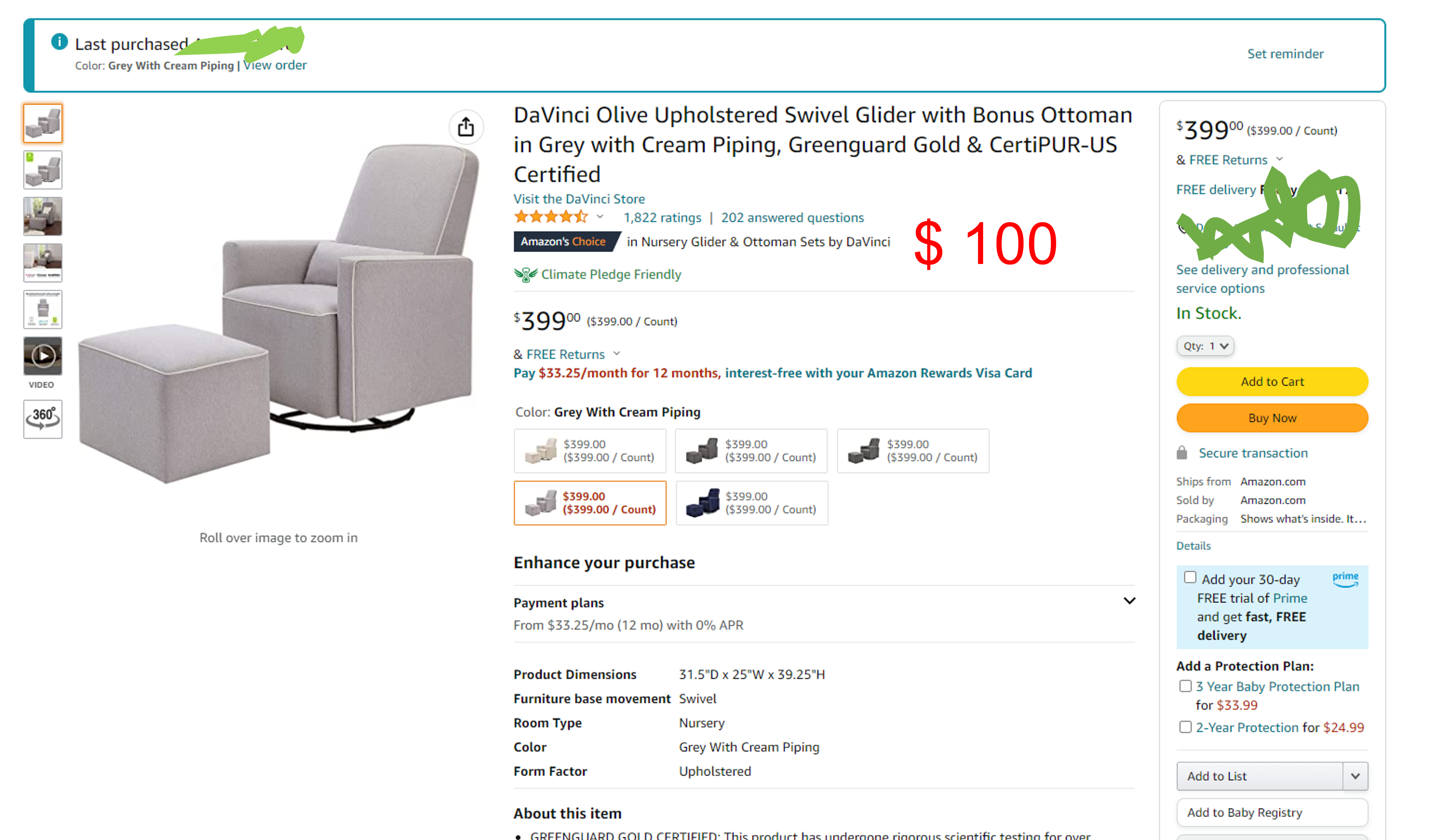Enable the 30-day Prime trial checkbox
This screenshot has height=840, width=1443.
point(1190,577)
